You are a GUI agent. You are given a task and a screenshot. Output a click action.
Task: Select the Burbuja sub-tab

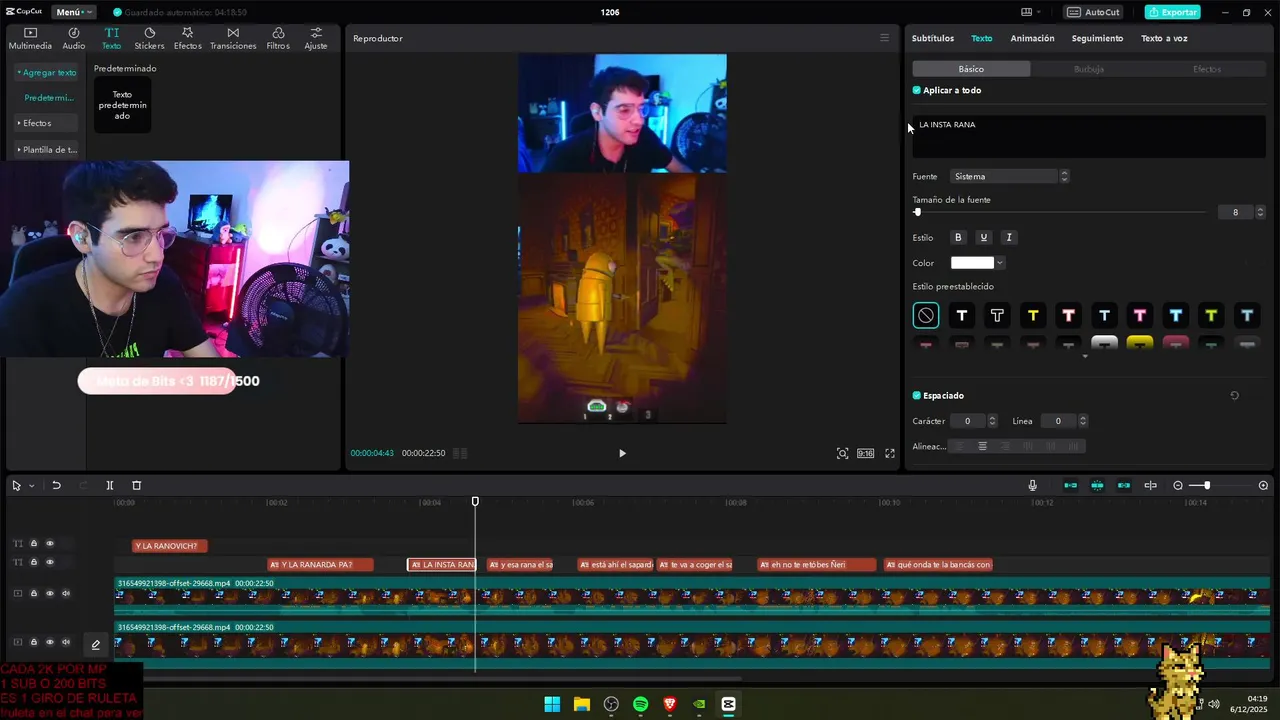pyautogui.click(x=1089, y=69)
